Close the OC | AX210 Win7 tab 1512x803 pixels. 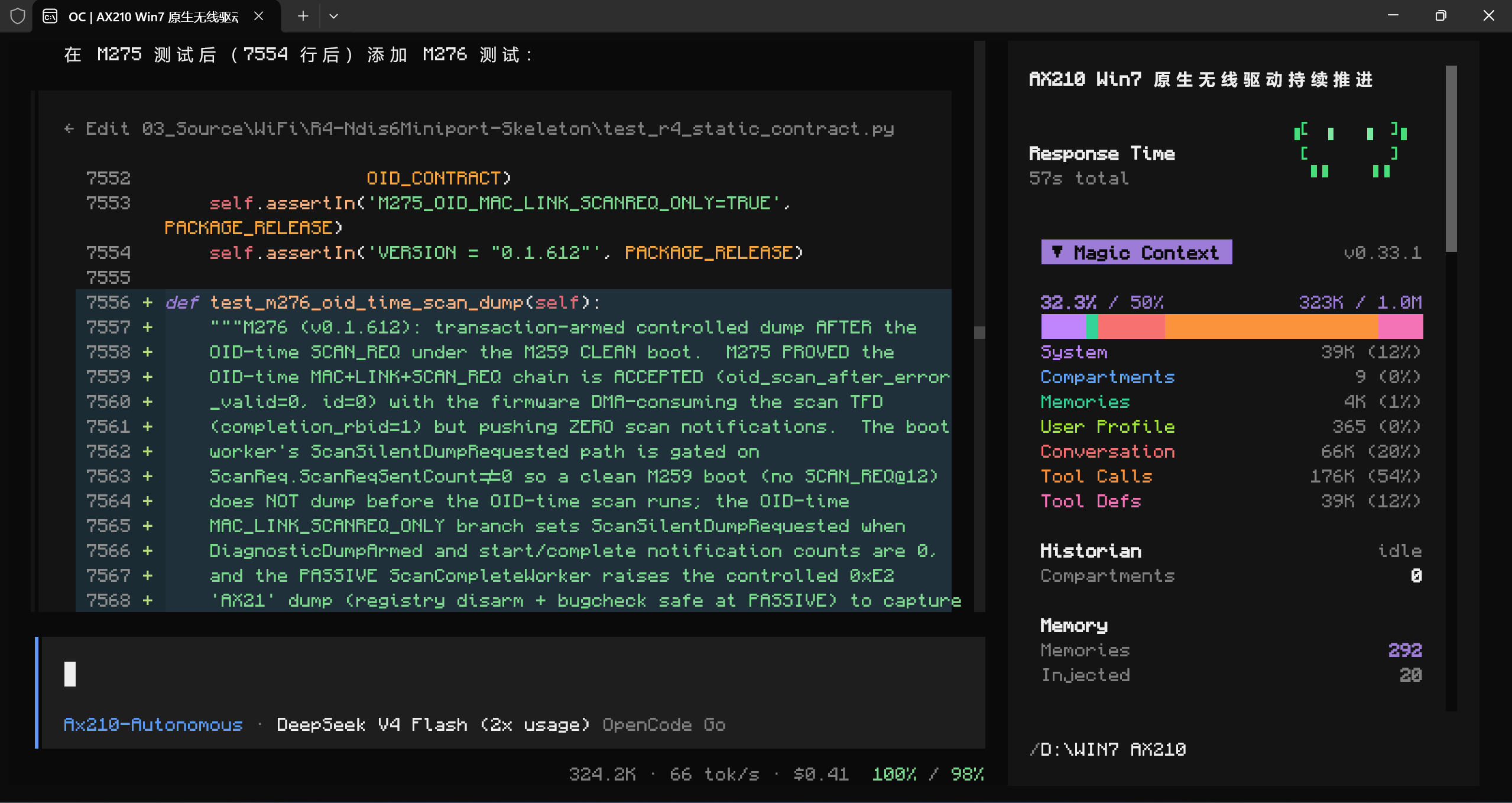coord(258,16)
